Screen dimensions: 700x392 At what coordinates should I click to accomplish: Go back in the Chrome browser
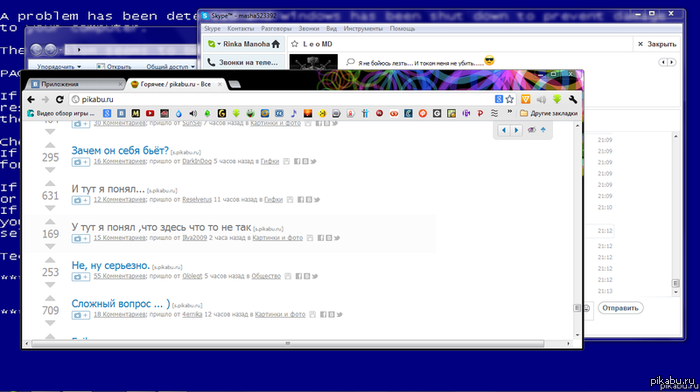[x=31, y=100]
